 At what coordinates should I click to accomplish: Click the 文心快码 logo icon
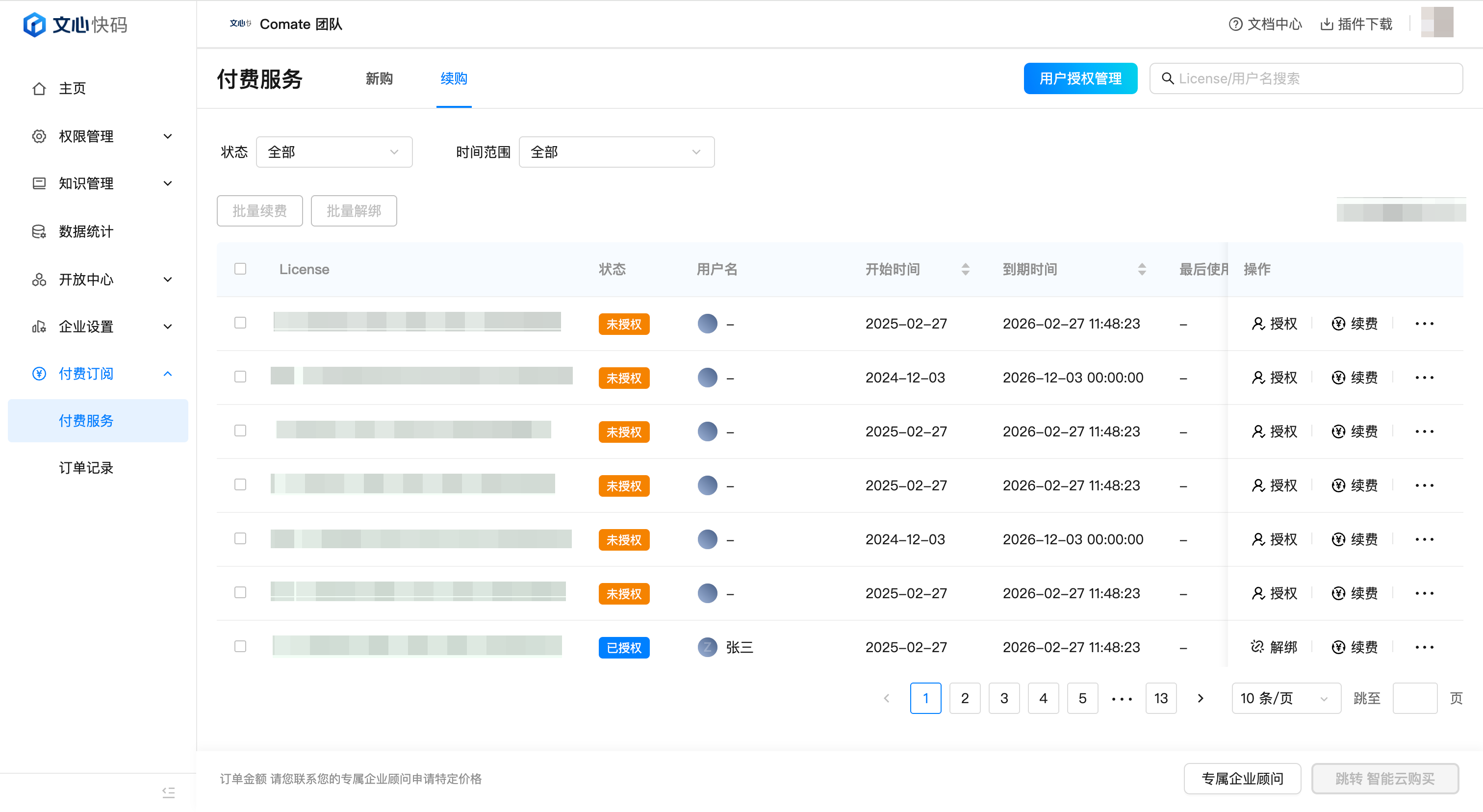(x=34, y=25)
